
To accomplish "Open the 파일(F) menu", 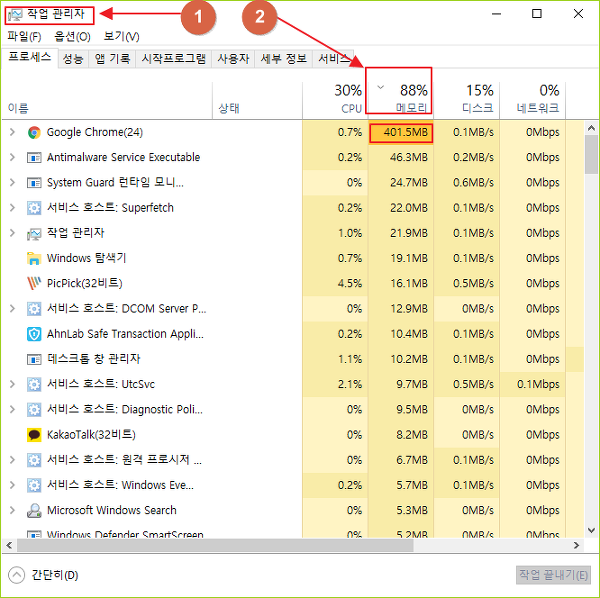I will (x=24, y=36).
